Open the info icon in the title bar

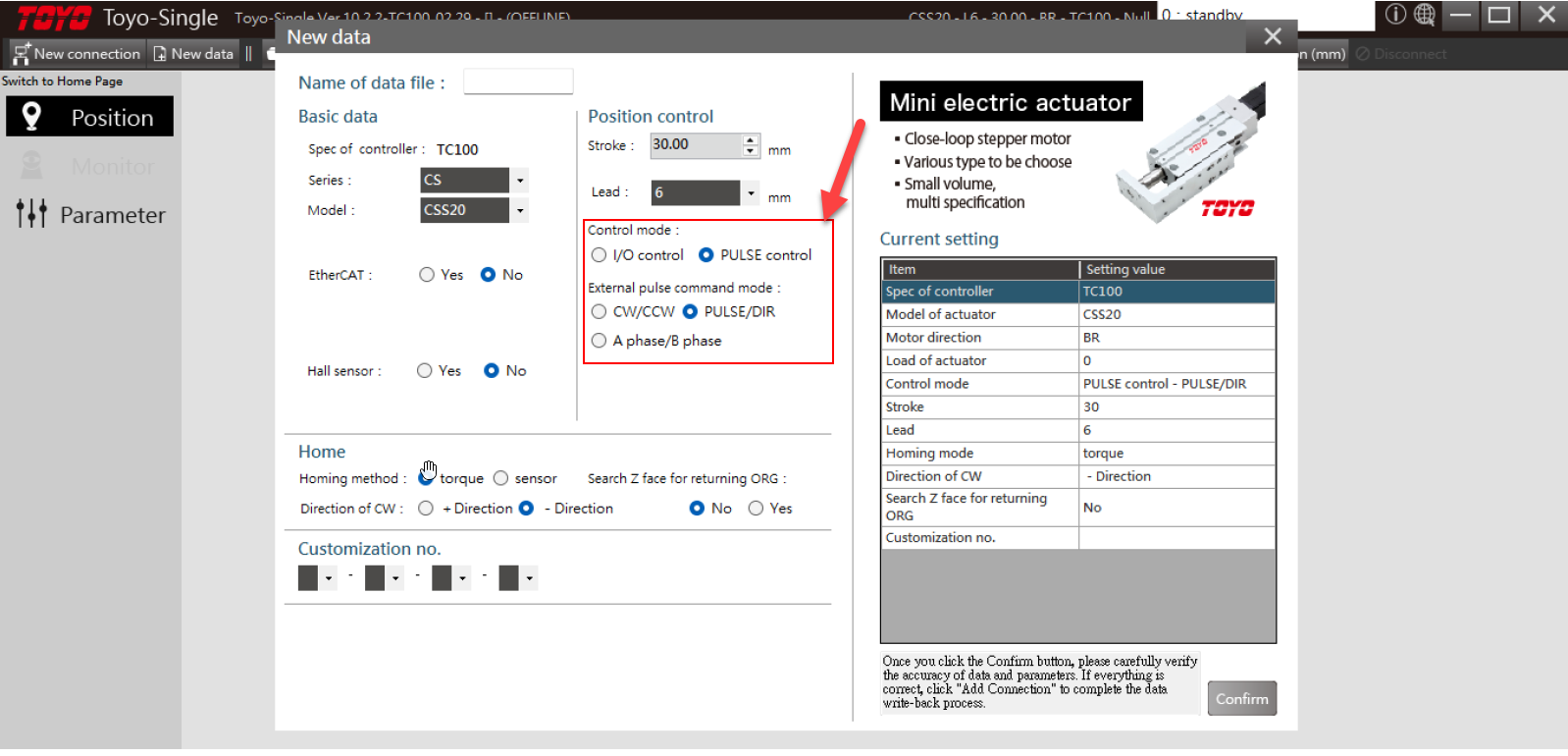pyautogui.click(x=1395, y=15)
